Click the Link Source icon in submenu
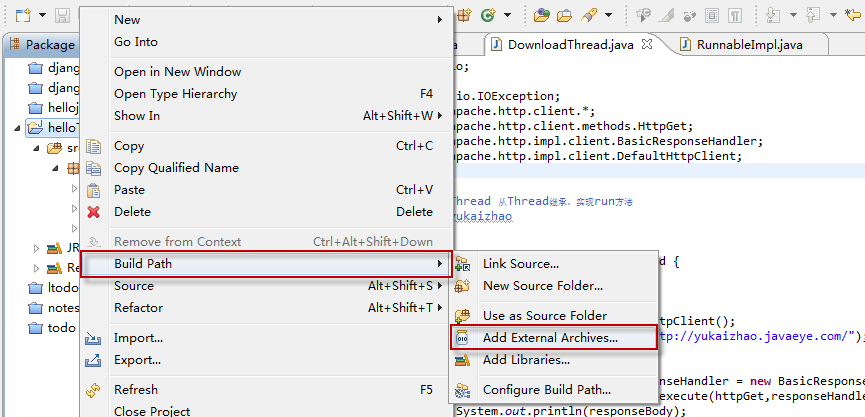Screen dimensions: 865x417 click(463, 264)
